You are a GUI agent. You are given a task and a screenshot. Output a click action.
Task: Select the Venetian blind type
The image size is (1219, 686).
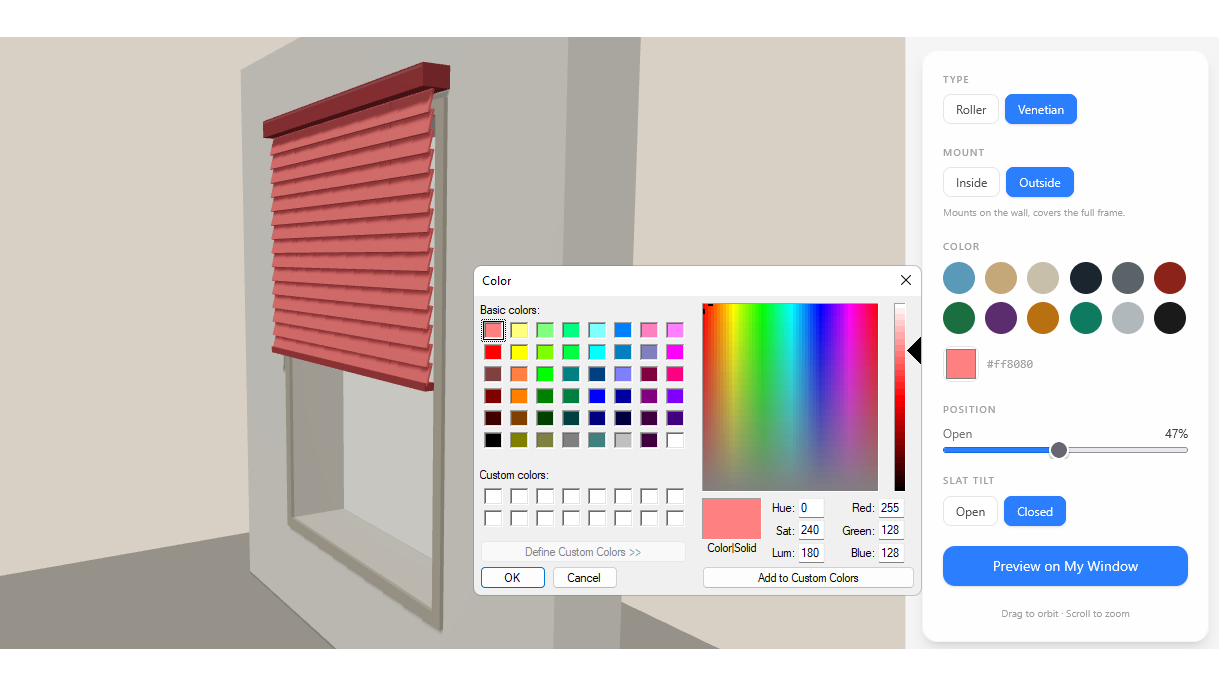click(1040, 110)
